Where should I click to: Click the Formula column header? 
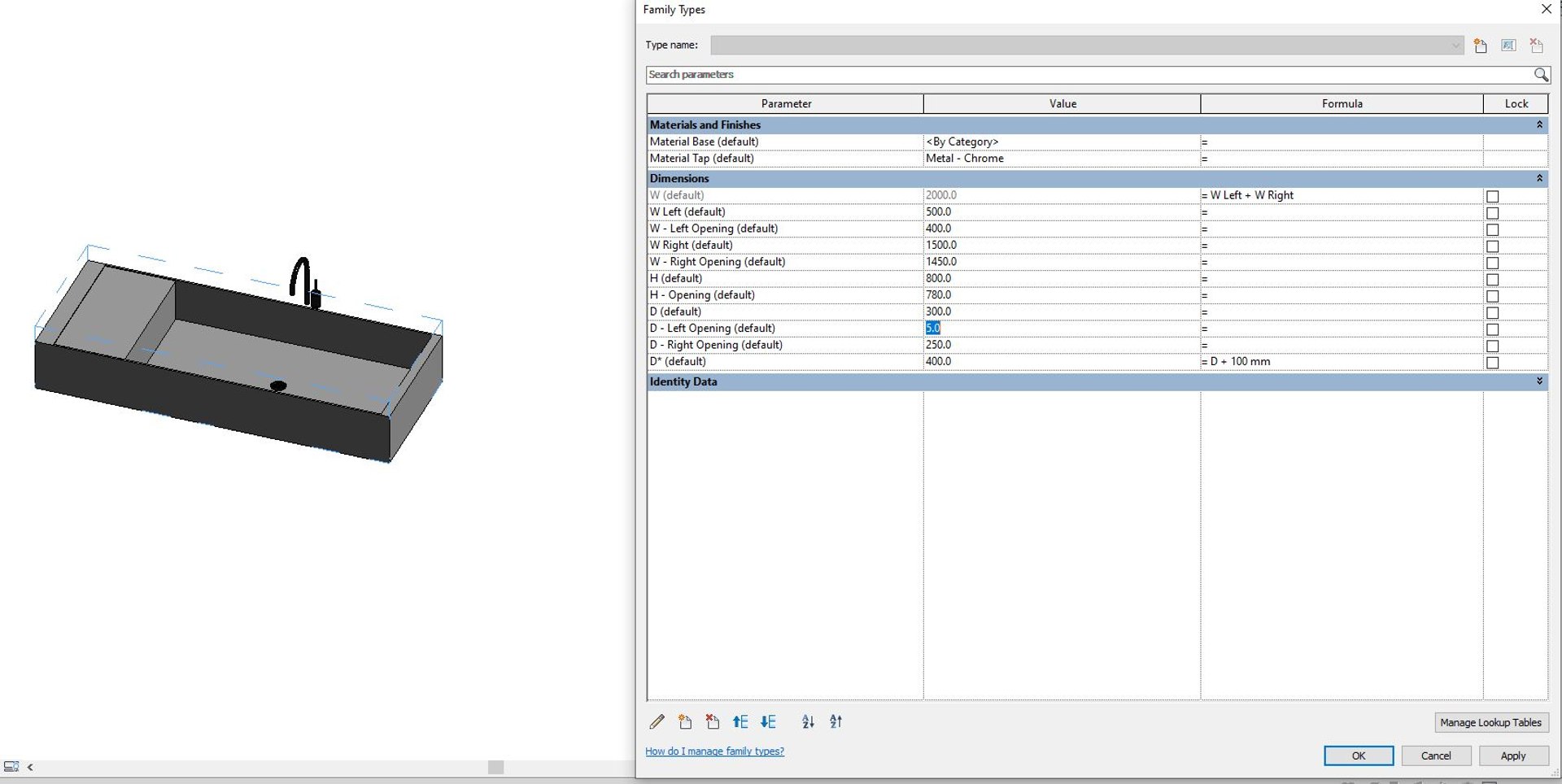coord(1342,103)
